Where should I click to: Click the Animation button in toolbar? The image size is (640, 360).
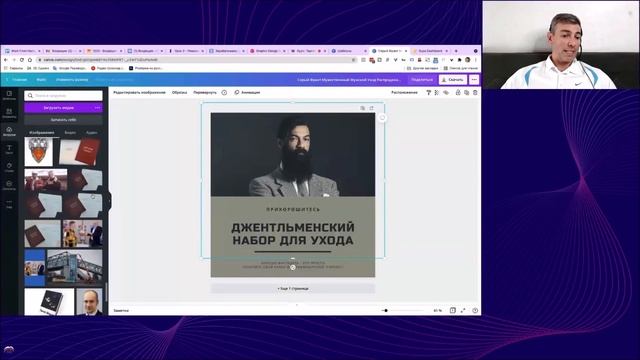pos(247,93)
